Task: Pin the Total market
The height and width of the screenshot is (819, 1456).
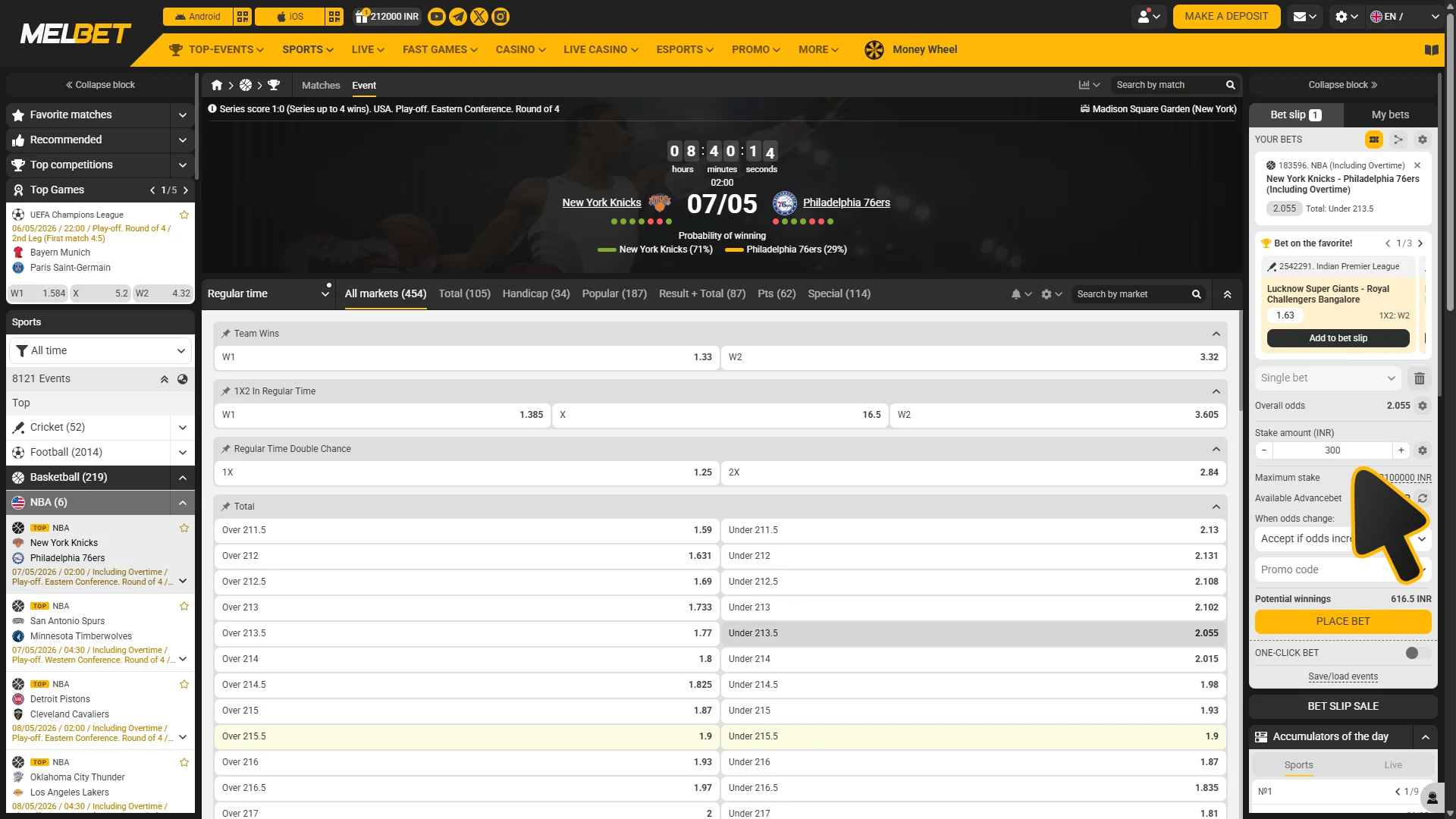Action: 225,507
